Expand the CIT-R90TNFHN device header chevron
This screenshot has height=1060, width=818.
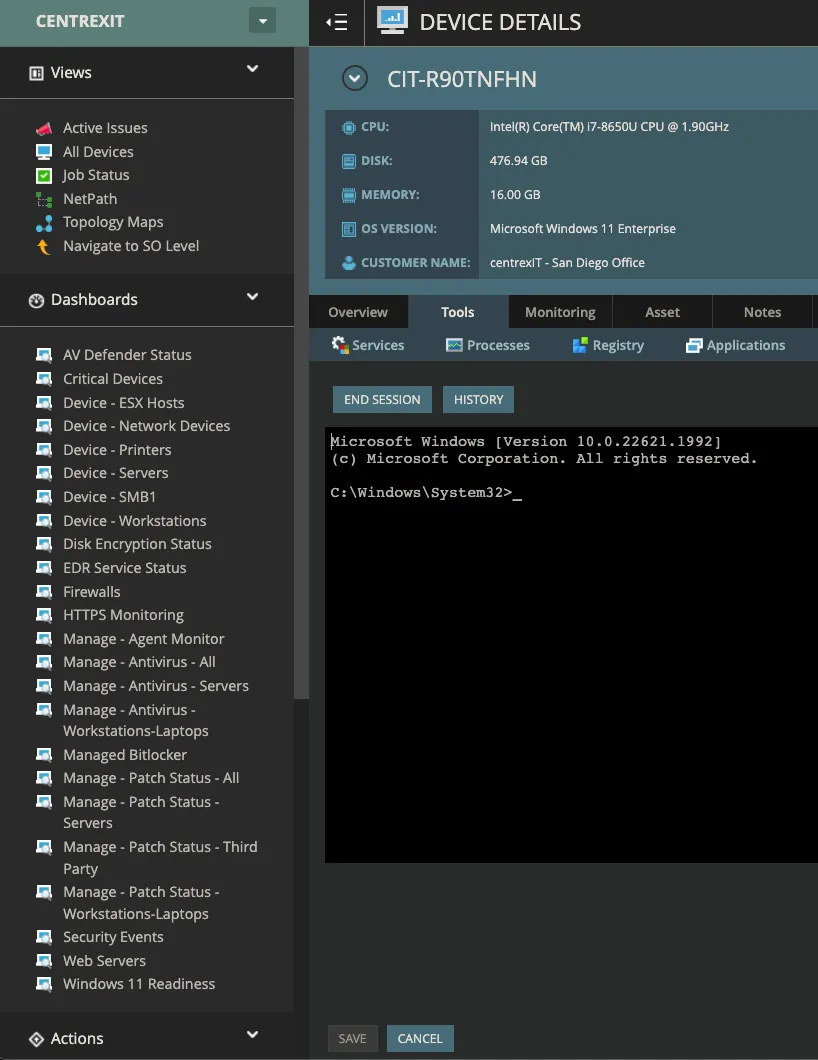coord(355,78)
